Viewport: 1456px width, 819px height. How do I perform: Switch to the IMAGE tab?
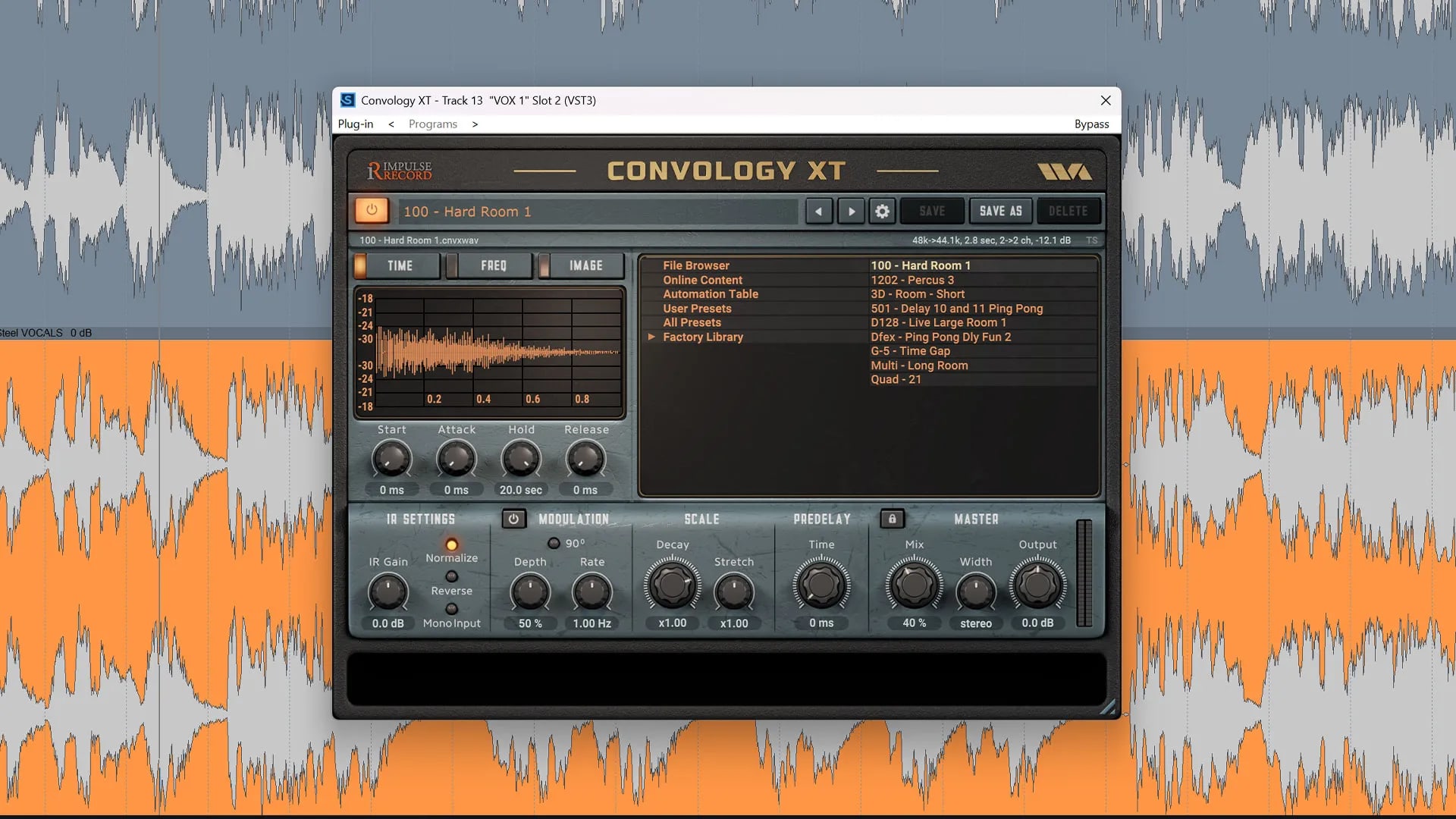585,265
